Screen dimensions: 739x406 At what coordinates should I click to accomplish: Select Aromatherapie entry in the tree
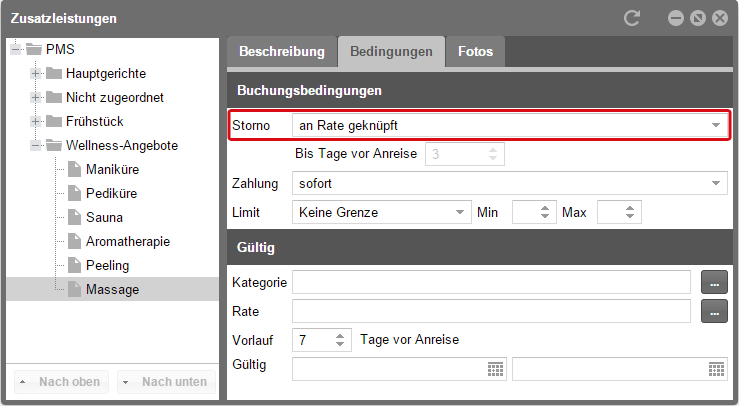point(128,241)
